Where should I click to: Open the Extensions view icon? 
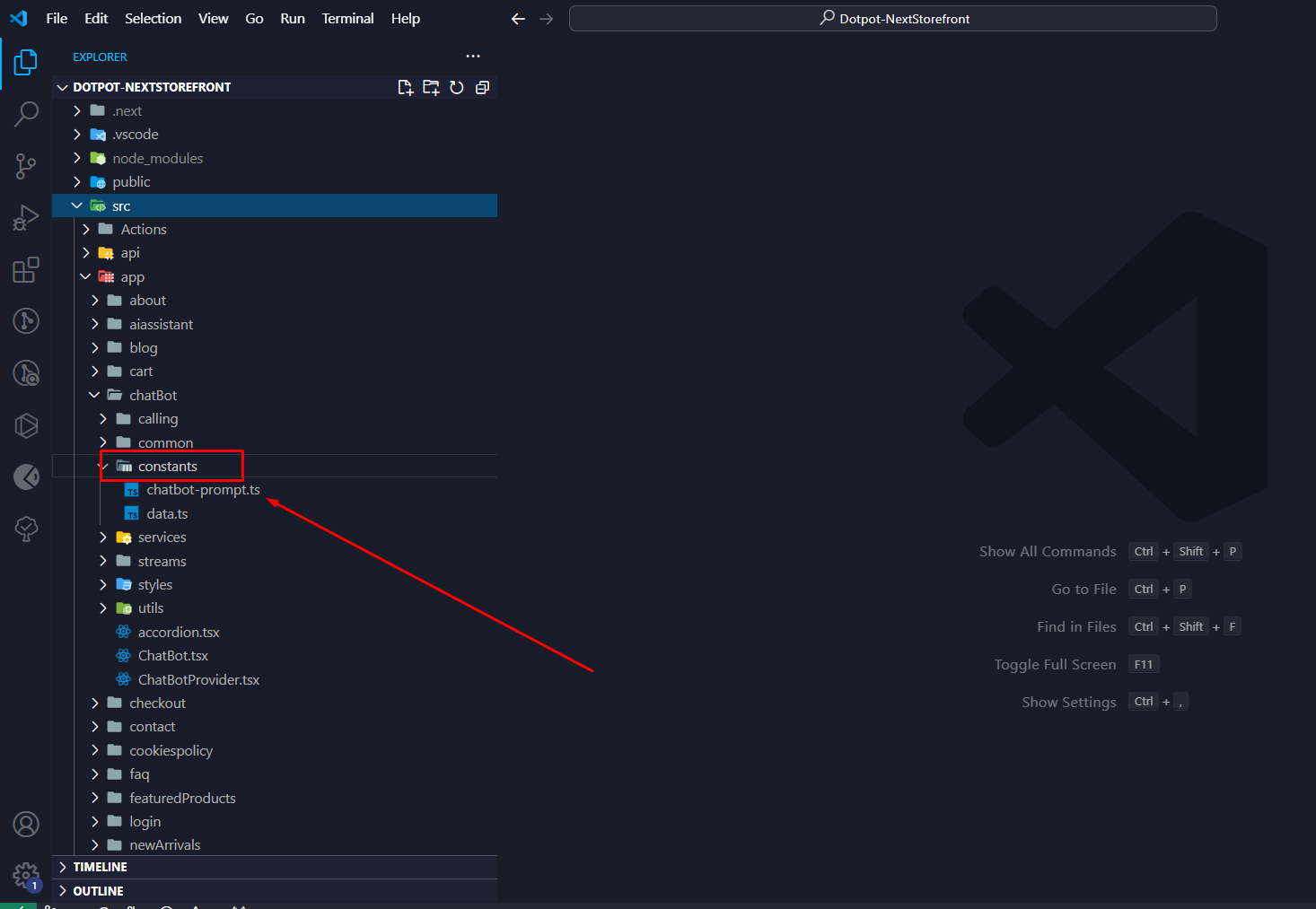click(x=26, y=270)
